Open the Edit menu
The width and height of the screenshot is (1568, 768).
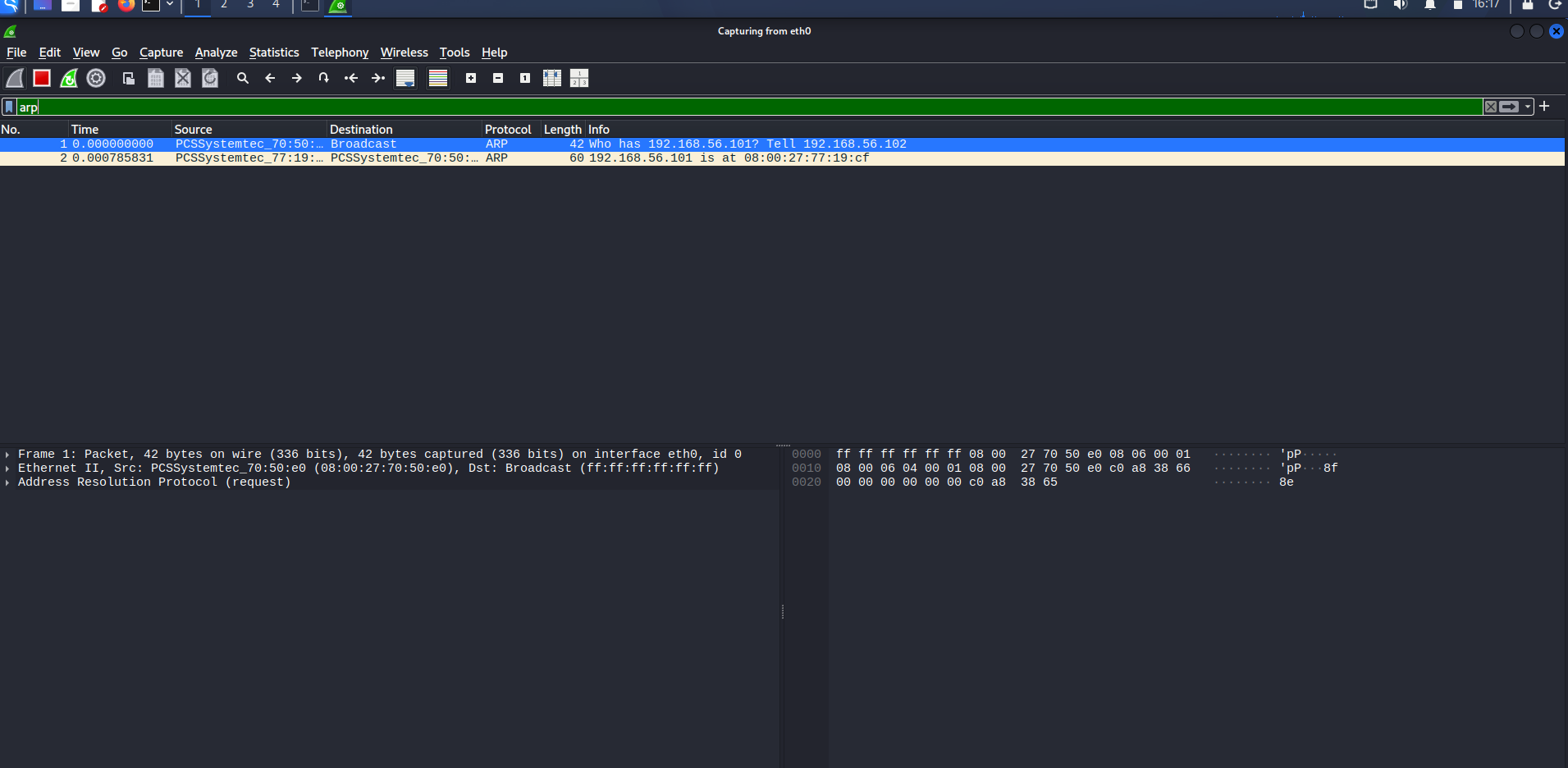(50, 53)
